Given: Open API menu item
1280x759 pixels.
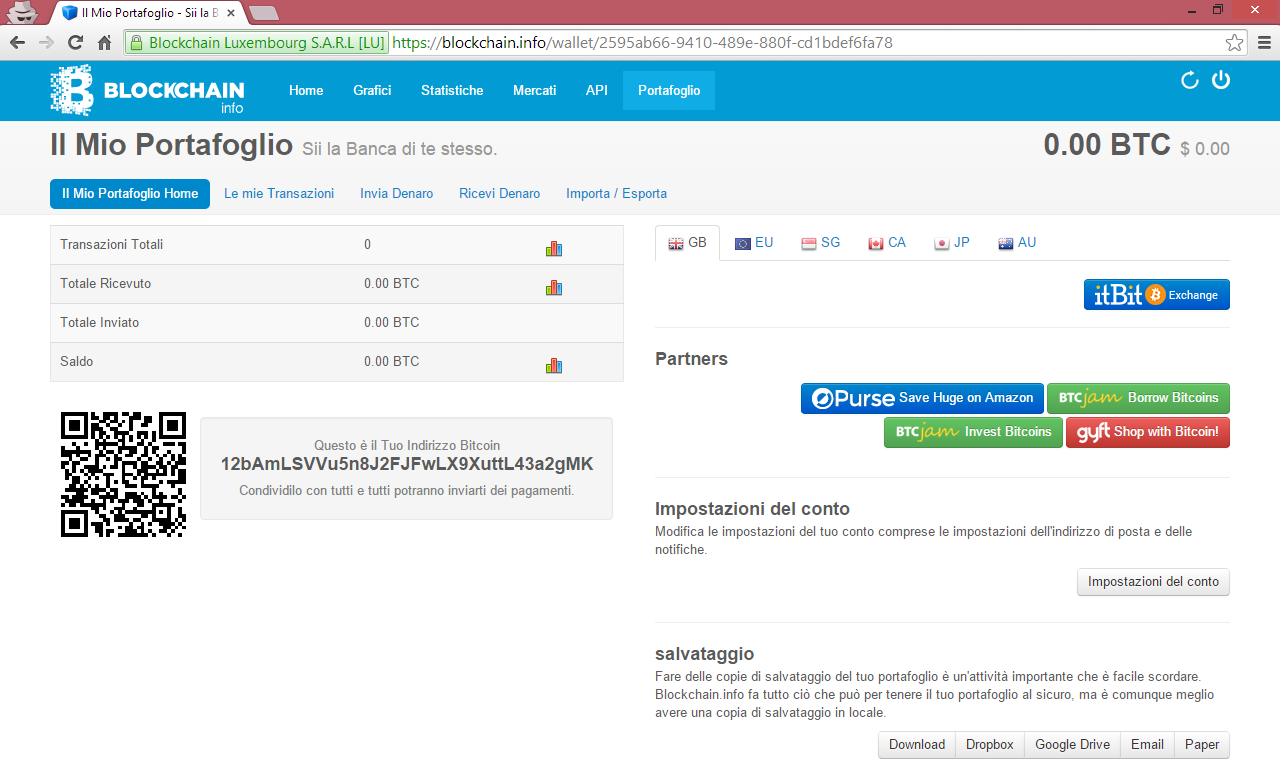Looking at the screenshot, I should pyautogui.click(x=597, y=90).
